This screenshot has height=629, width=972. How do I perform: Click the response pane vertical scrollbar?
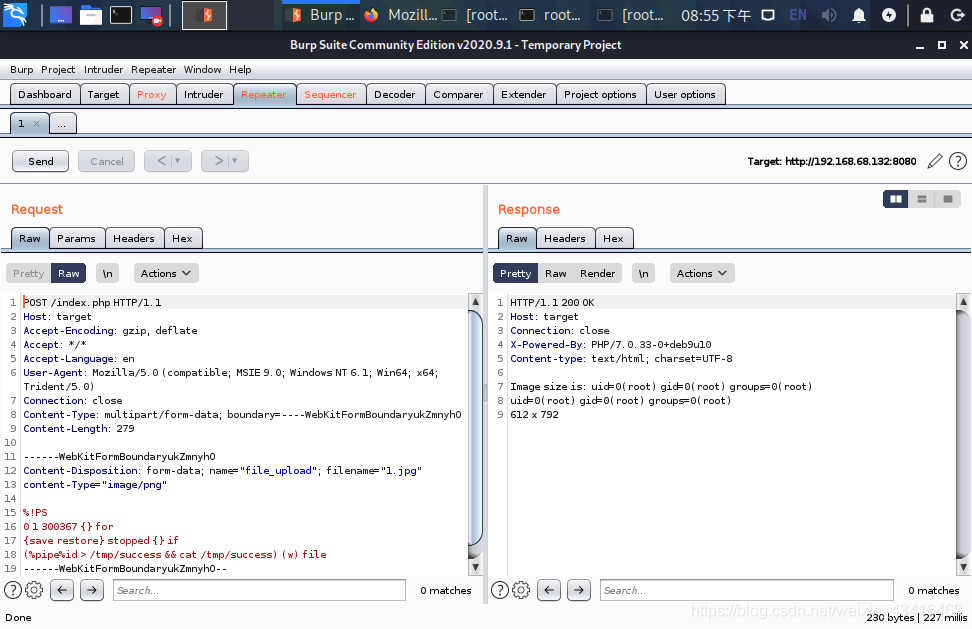pos(963,434)
